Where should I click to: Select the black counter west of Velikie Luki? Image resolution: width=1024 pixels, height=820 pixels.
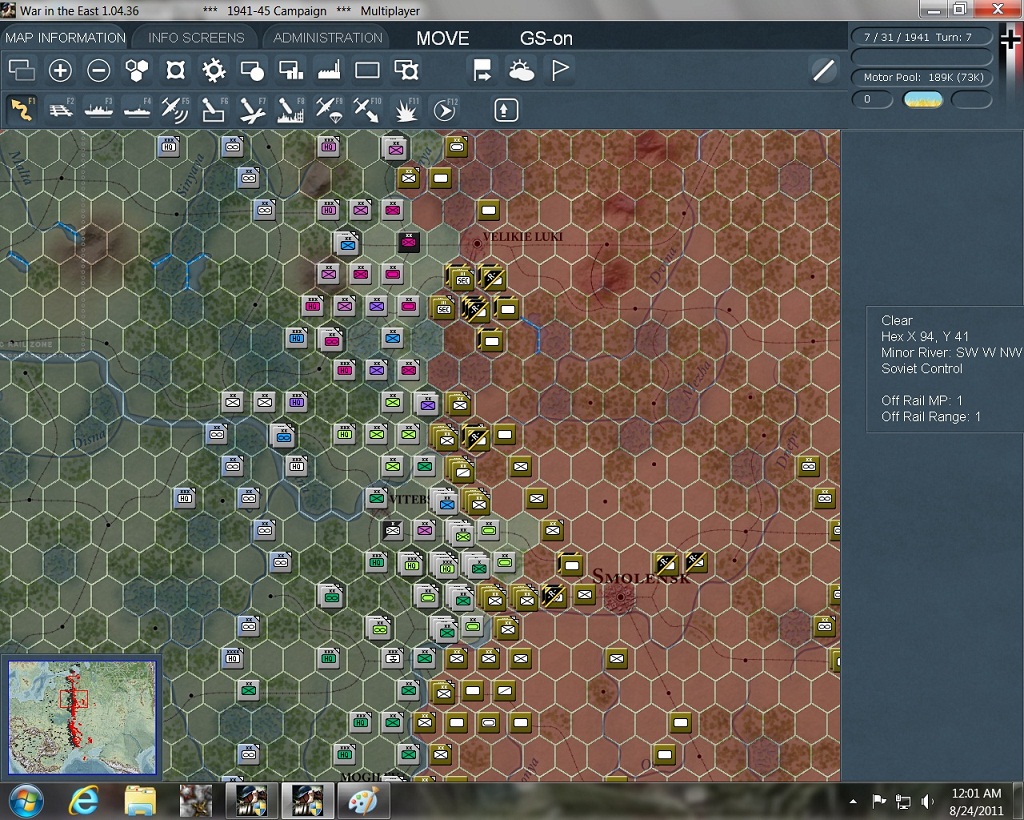pos(409,242)
